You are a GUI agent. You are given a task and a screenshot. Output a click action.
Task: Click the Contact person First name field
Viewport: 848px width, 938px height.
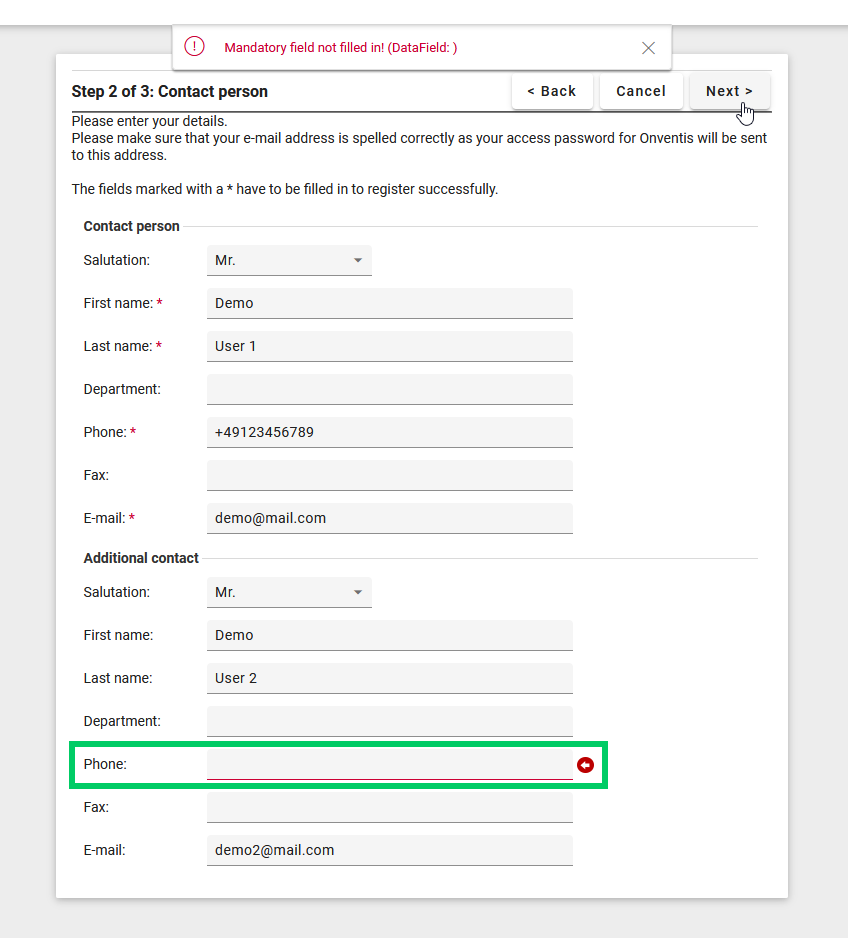[x=389, y=303]
